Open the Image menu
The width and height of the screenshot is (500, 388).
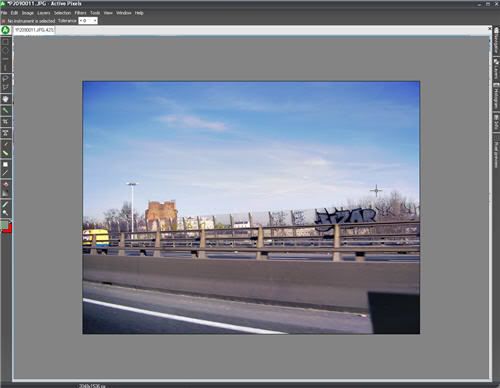[x=28, y=13]
